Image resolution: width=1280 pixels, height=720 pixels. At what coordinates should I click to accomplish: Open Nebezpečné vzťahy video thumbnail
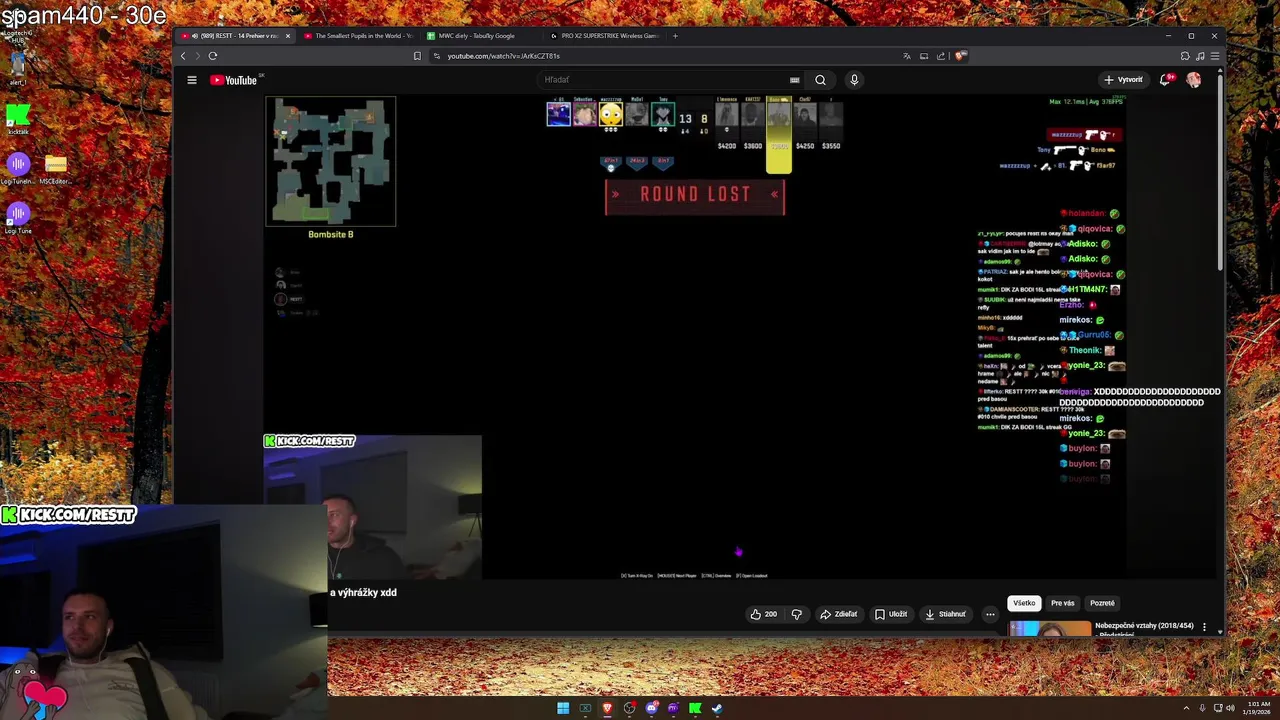1050,628
